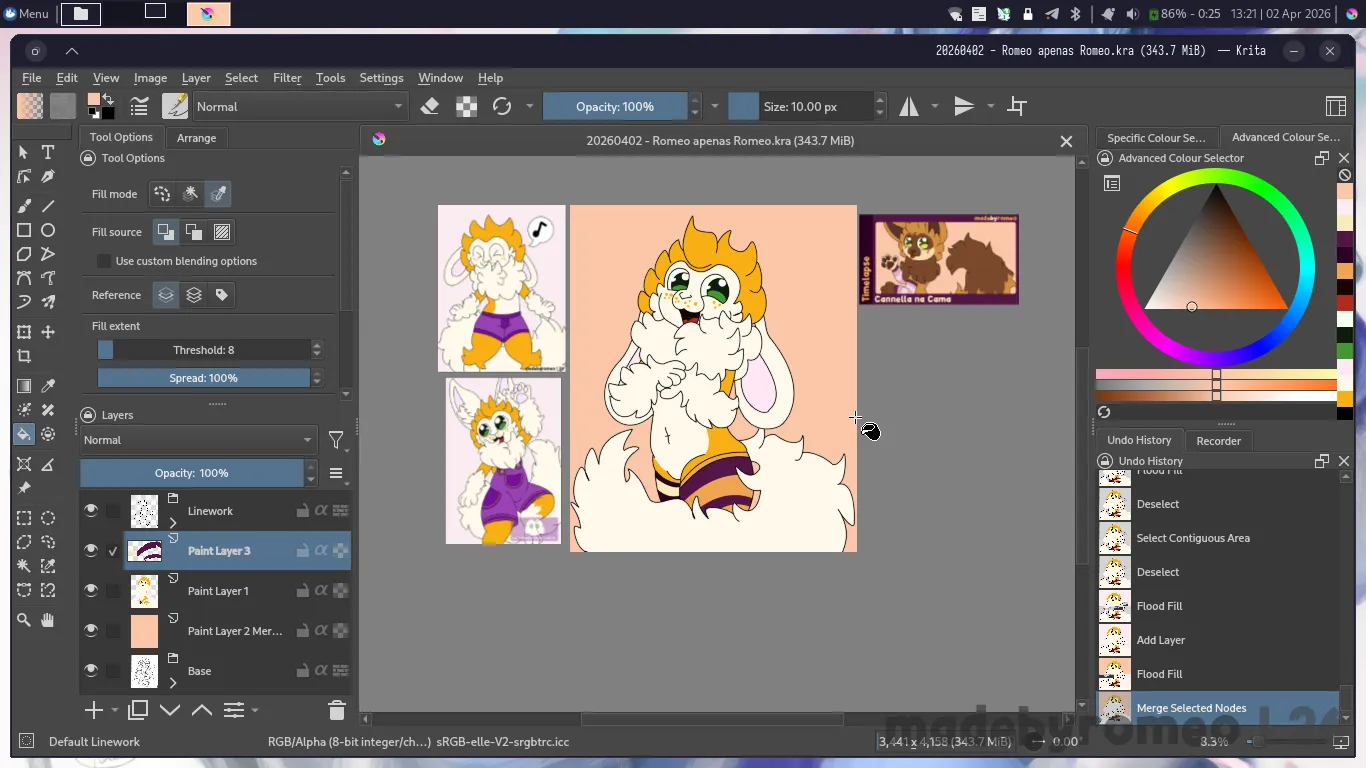Choose the Zoom magnifier tool
This screenshot has height=768, width=1366.
pos(24,620)
